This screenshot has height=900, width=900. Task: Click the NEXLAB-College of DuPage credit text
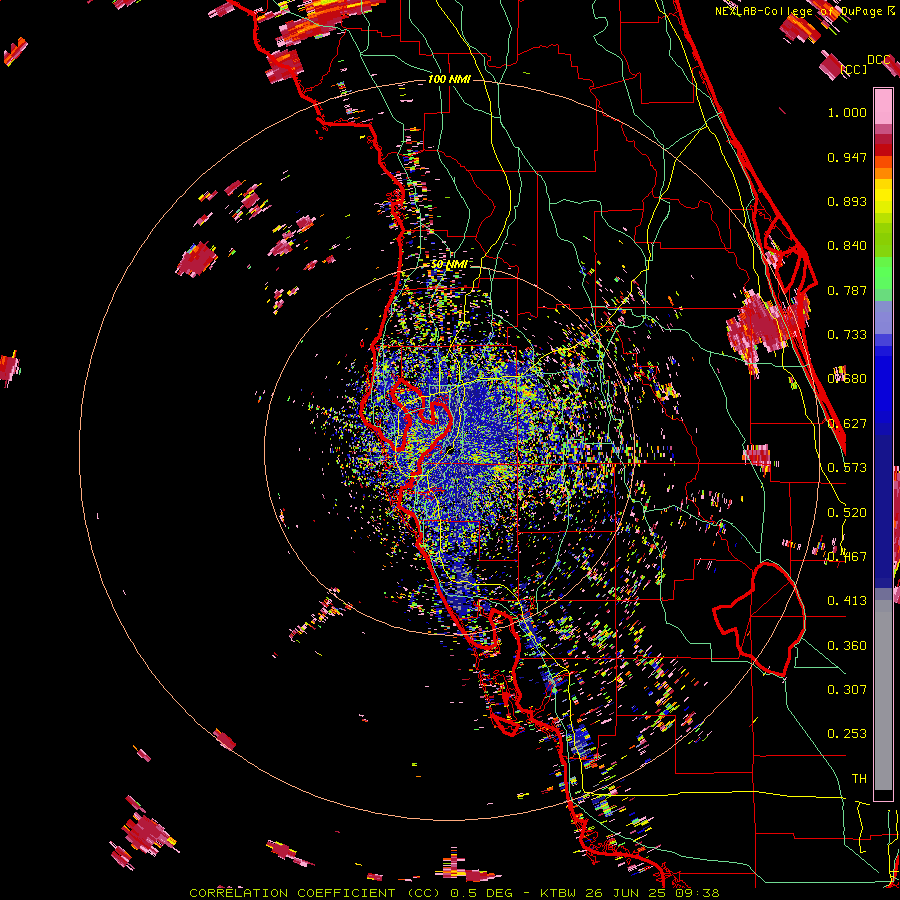(805, 11)
